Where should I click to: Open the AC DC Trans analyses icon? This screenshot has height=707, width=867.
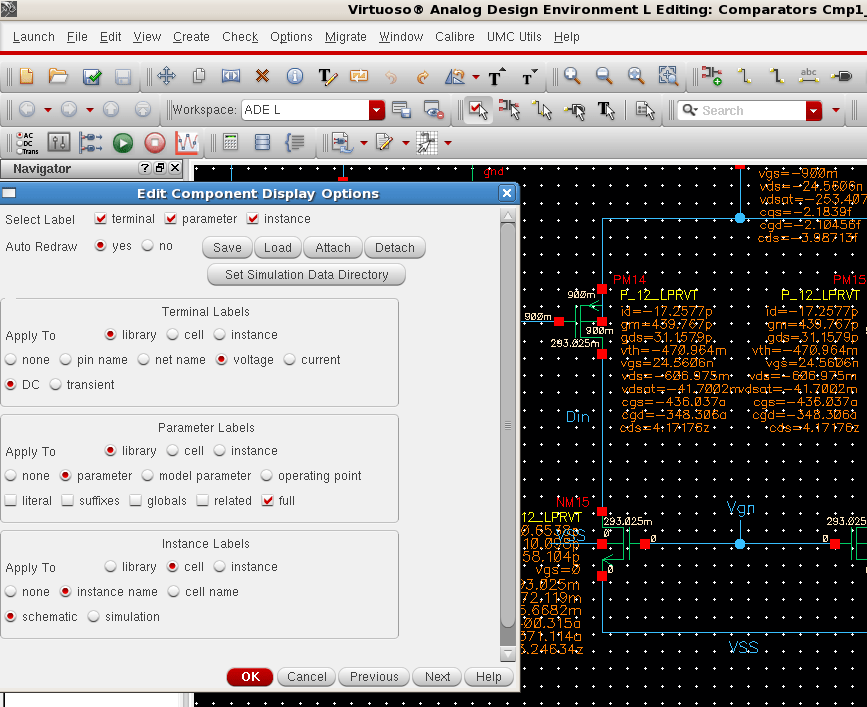(x=25, y=140)
